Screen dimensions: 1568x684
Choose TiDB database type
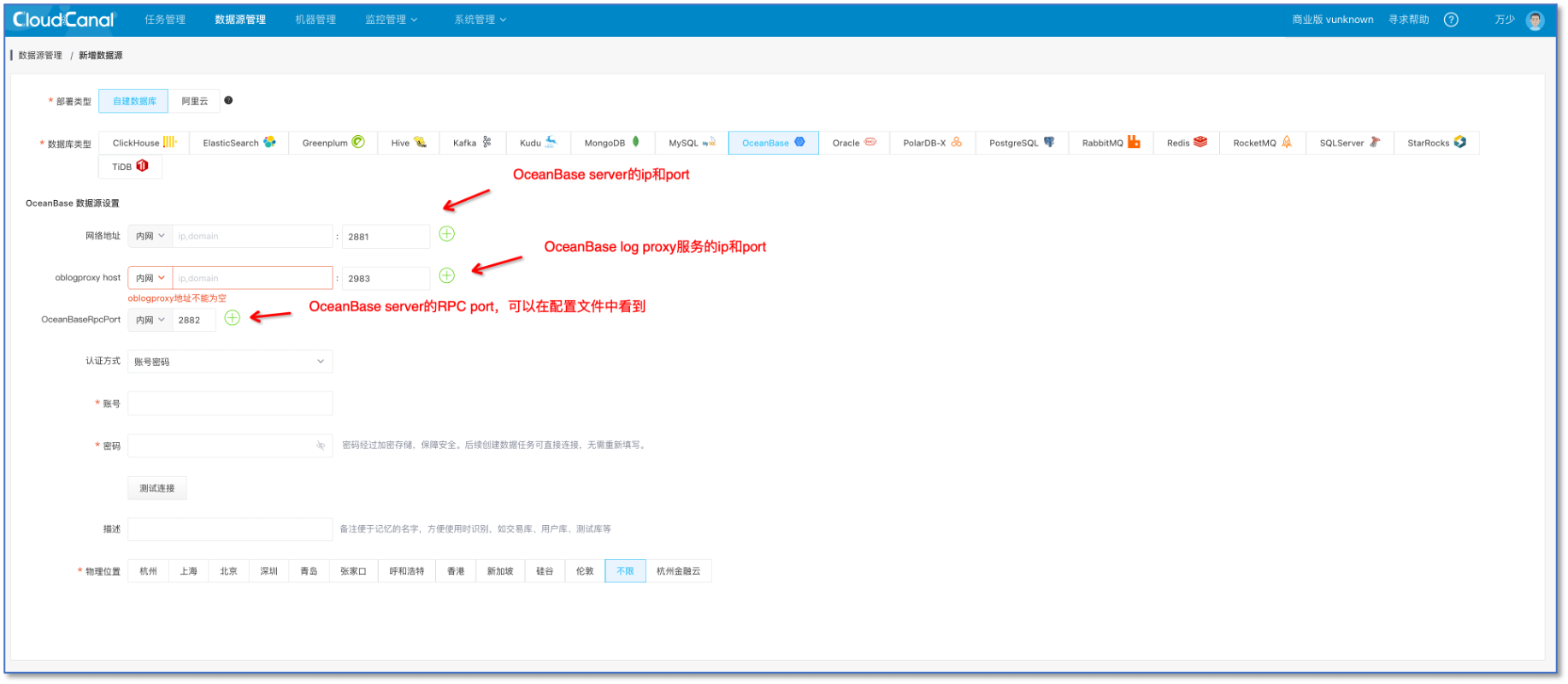click(131, 167)
